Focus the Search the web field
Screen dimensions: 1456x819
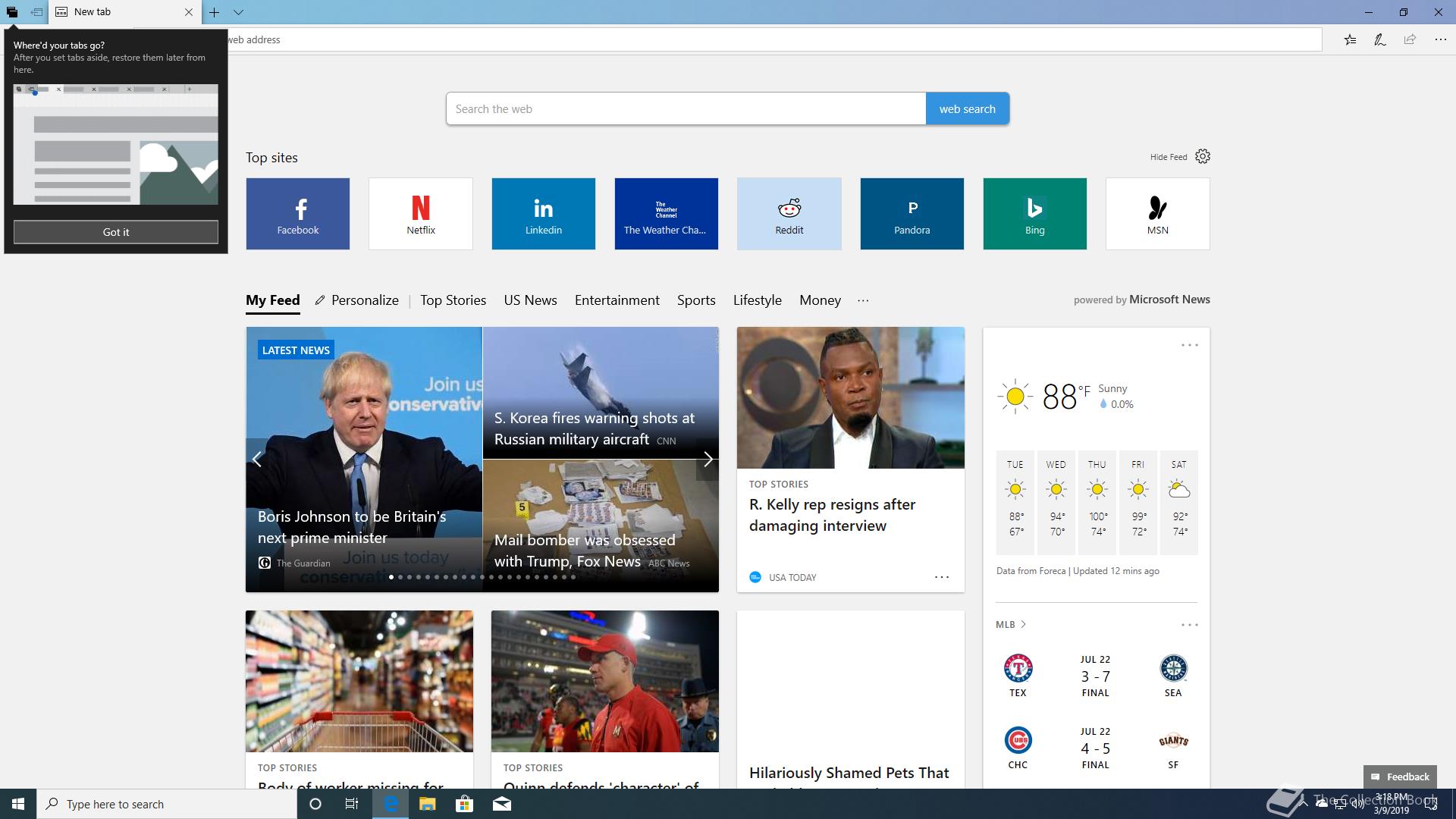686,108
